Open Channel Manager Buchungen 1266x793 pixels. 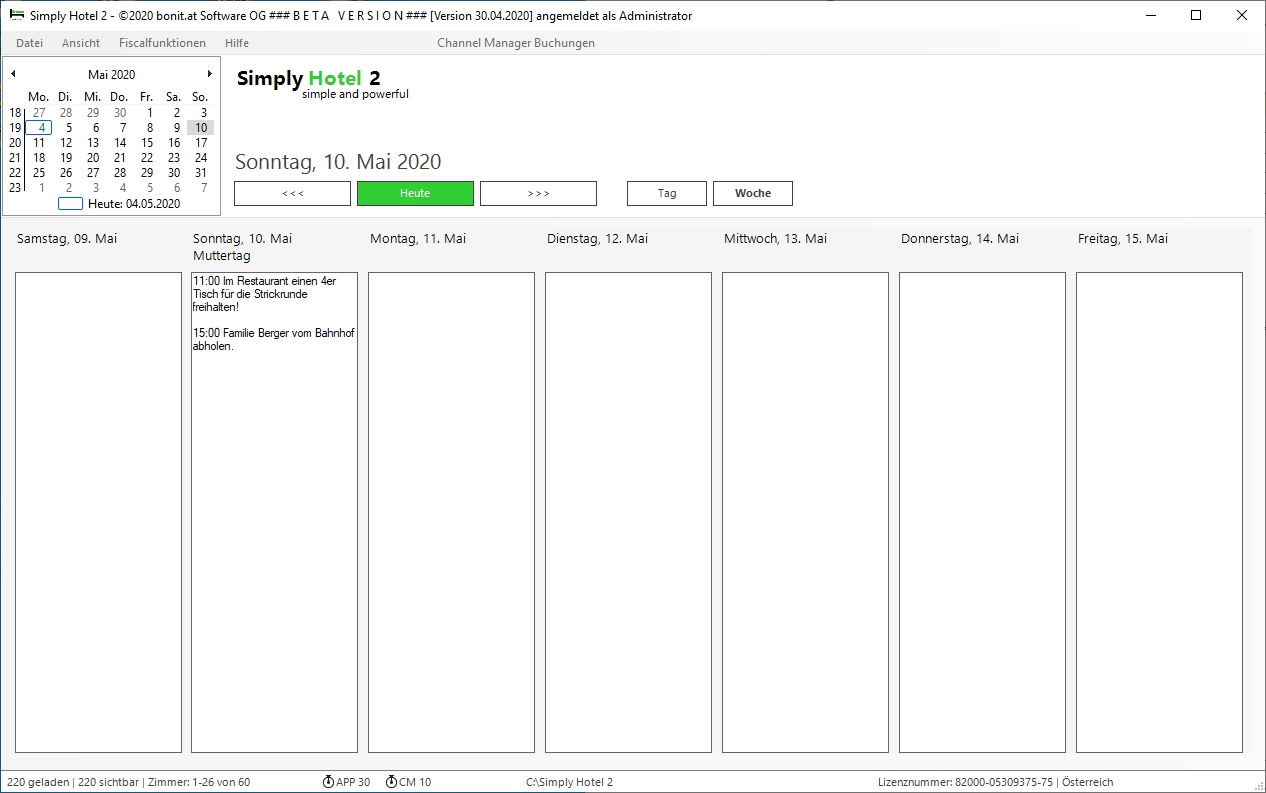click(516, 43)
